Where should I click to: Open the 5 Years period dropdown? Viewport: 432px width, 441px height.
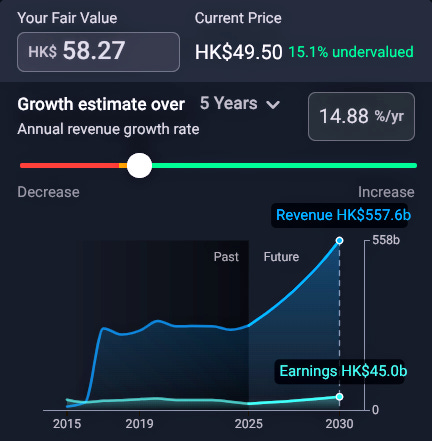click(240, 103)
